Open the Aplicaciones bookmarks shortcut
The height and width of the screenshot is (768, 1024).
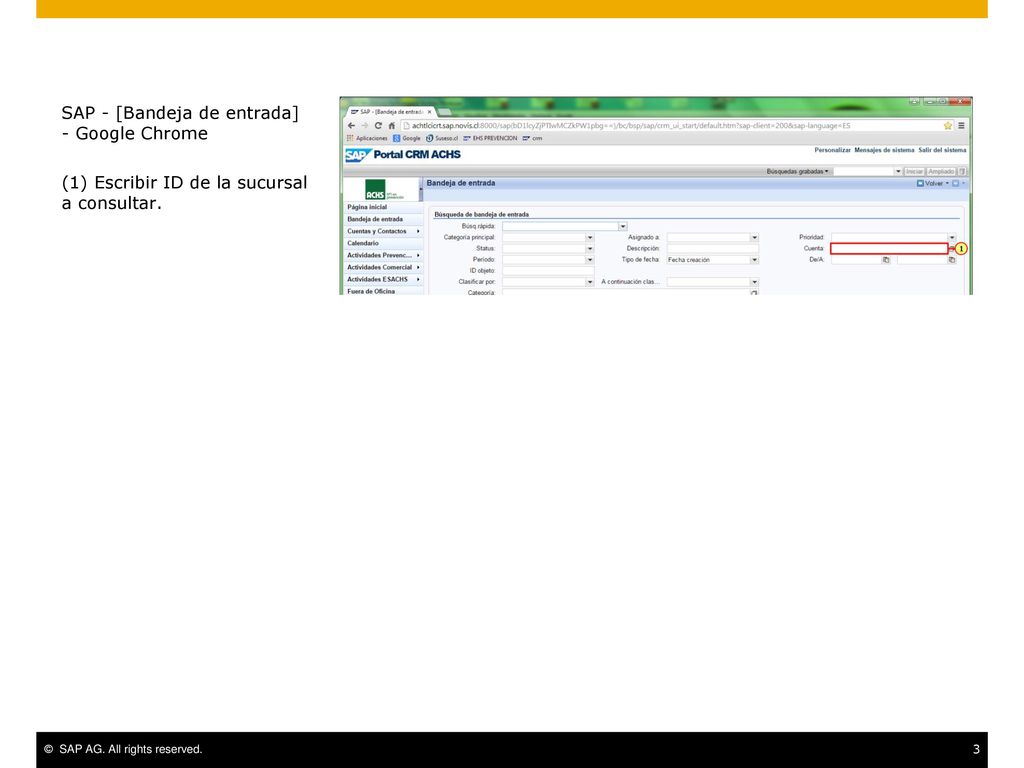(x=367, y=138)
